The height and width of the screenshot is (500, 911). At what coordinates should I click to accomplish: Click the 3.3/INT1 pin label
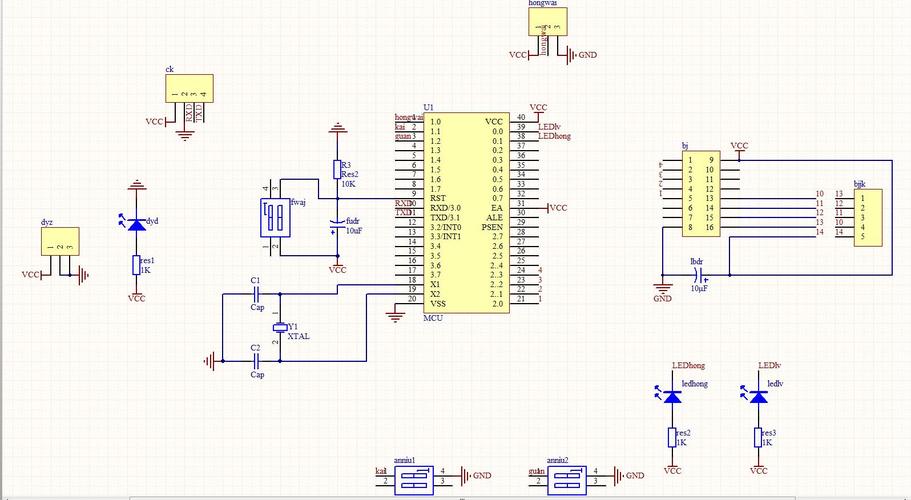tap(445, 236)
